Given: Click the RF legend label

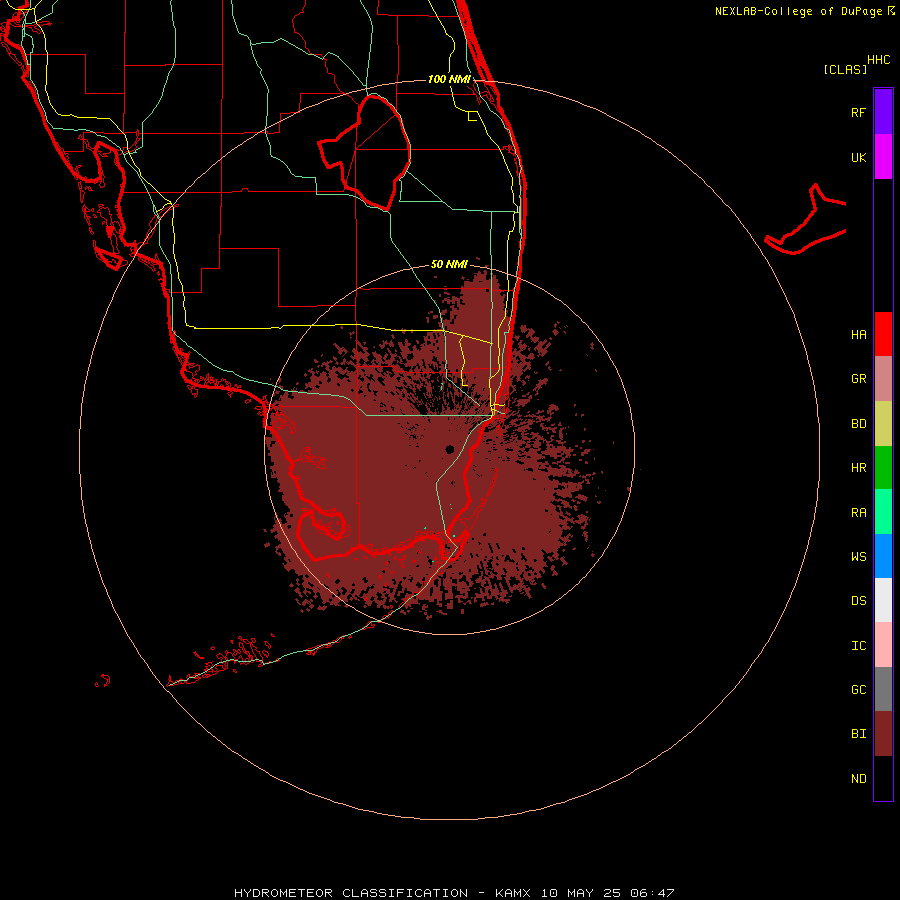Looking at the screenshot, I should click(858, 112).
